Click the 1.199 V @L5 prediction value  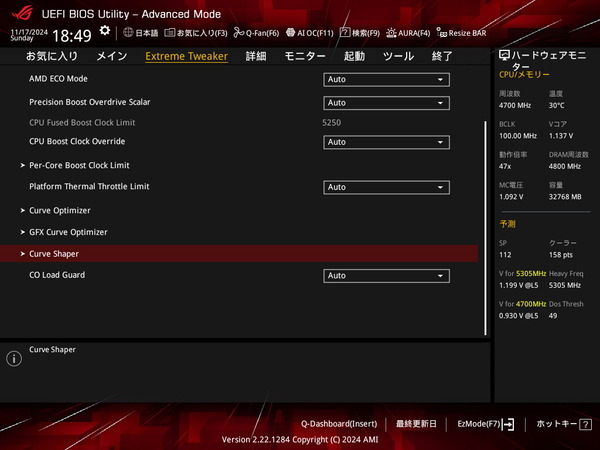518,285
